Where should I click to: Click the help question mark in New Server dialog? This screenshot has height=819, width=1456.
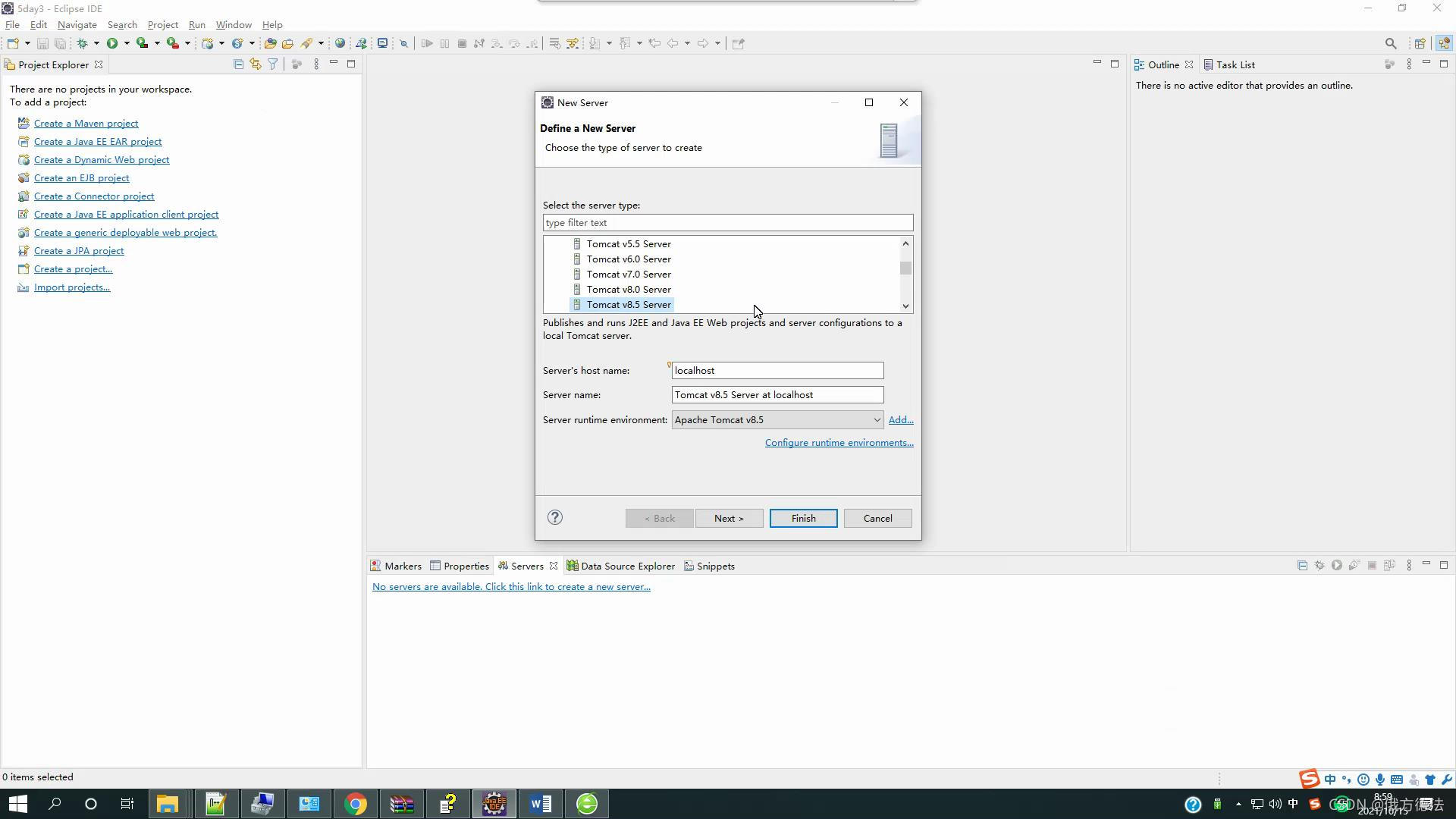click(555, 517)
